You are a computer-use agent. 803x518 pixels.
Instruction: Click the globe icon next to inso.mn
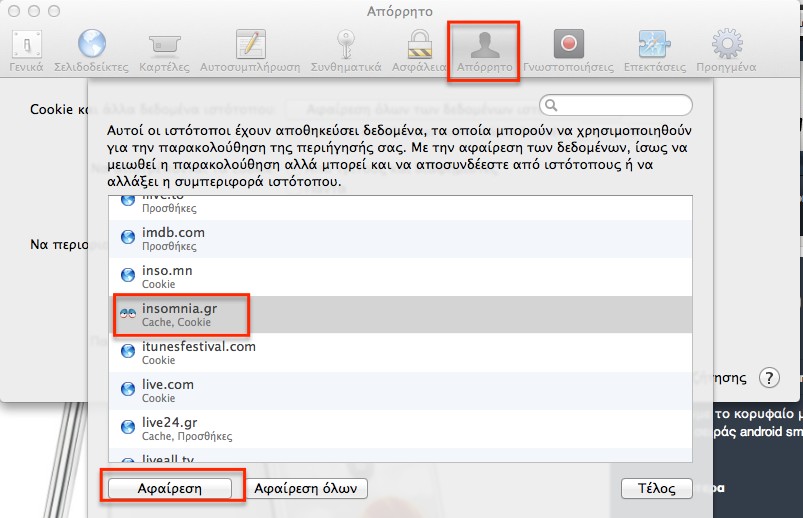click(x=128, y=275)
